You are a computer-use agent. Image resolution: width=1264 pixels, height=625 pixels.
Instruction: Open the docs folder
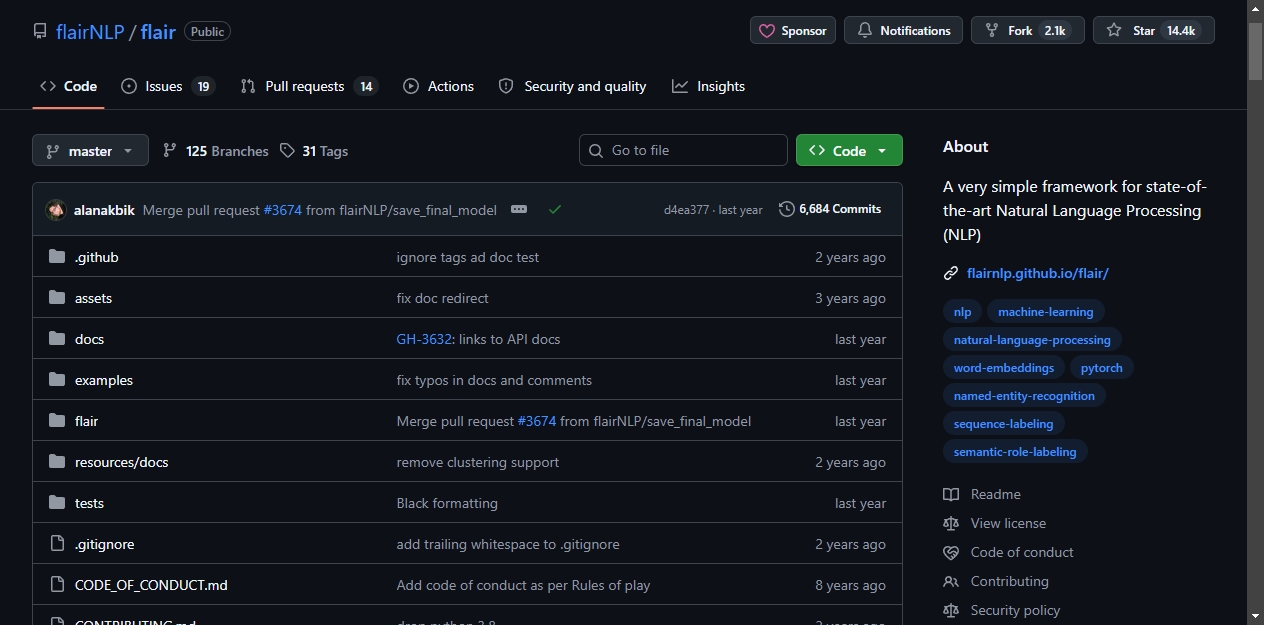[x=89, y=339]
